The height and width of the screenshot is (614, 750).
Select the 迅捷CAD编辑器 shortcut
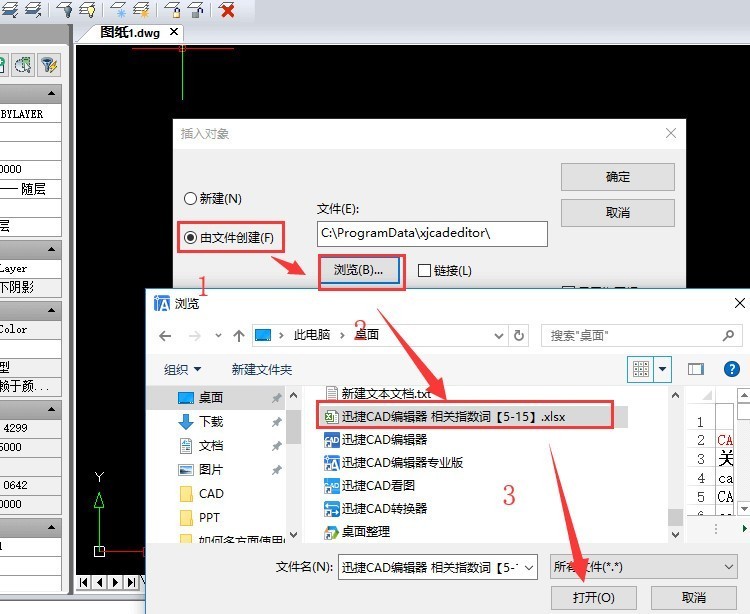tap(375, 439)
